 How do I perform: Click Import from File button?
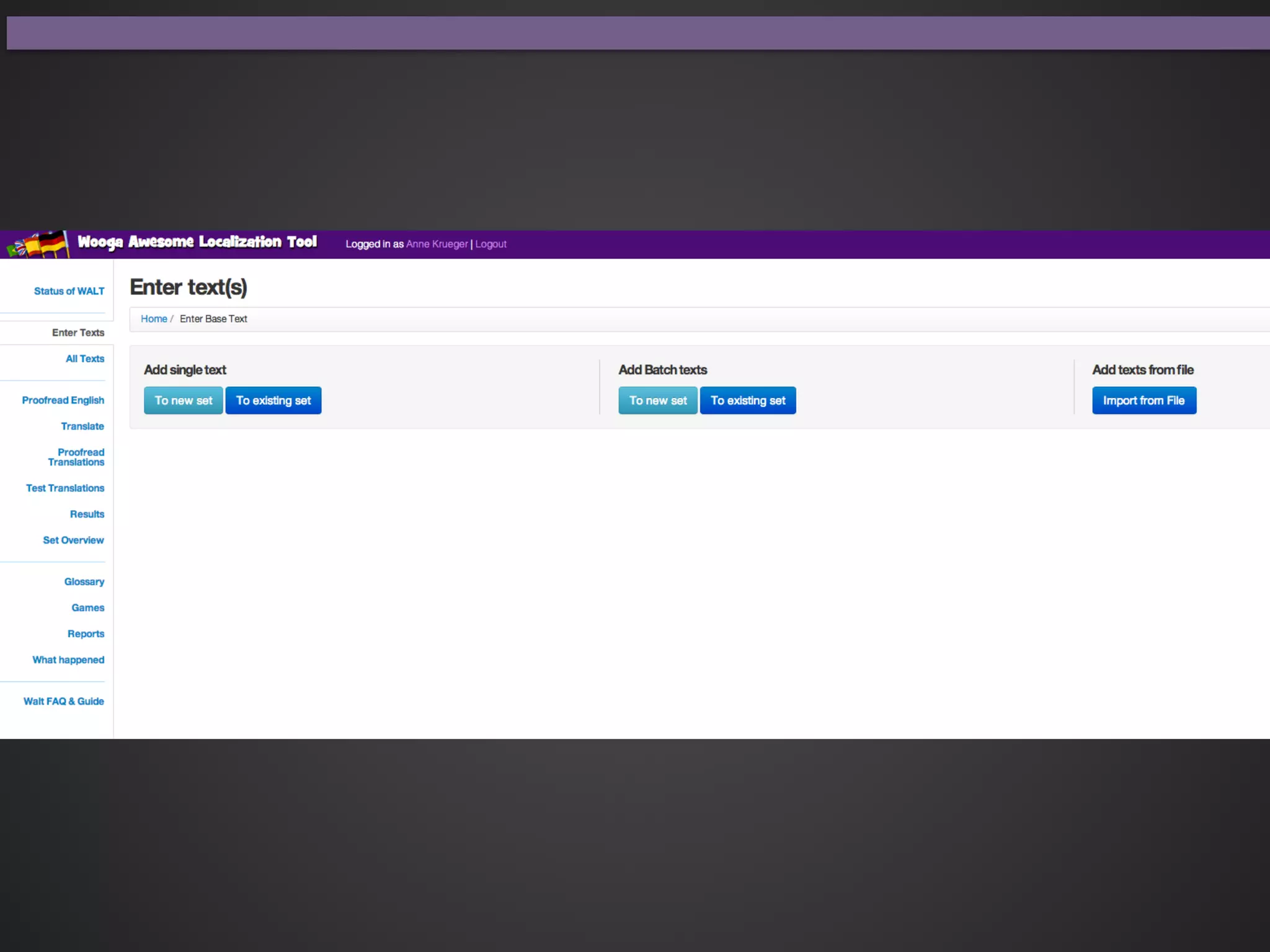pos(1143,401)
